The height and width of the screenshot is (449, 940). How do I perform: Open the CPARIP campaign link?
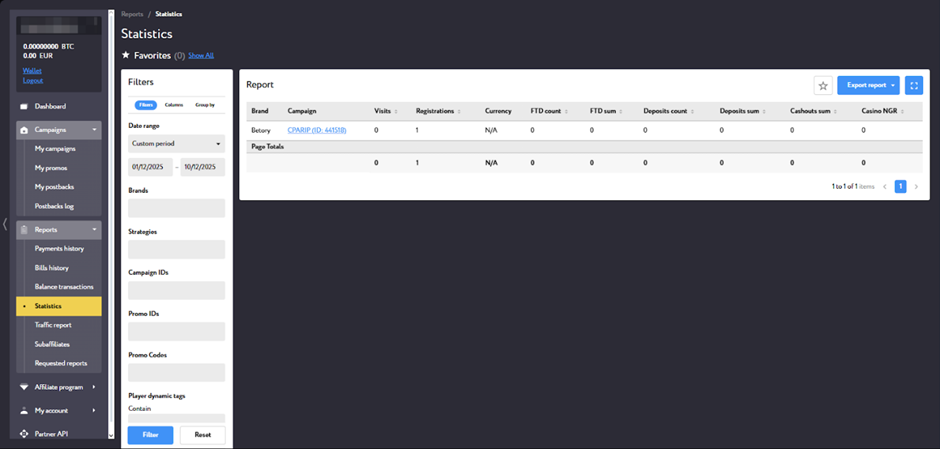(x=317, y=130)
